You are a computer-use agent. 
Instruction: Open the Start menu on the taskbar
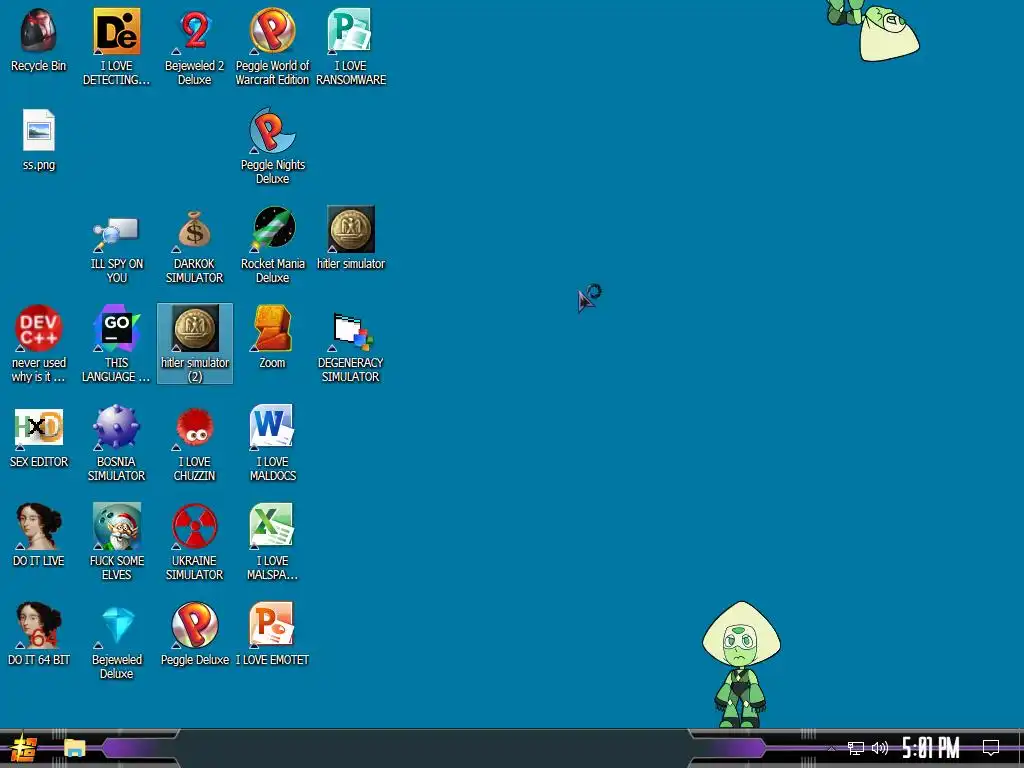24,748
